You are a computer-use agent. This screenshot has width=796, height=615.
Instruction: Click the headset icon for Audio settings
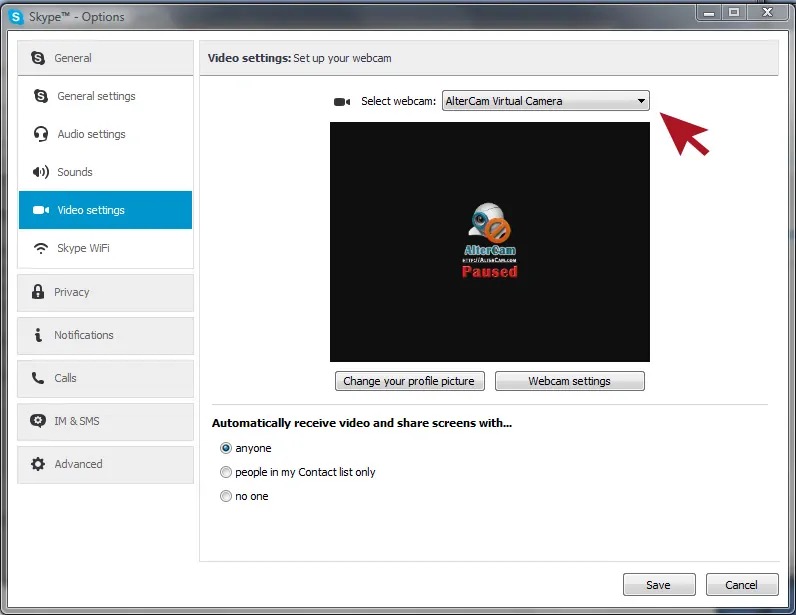(x=41, y=134)
